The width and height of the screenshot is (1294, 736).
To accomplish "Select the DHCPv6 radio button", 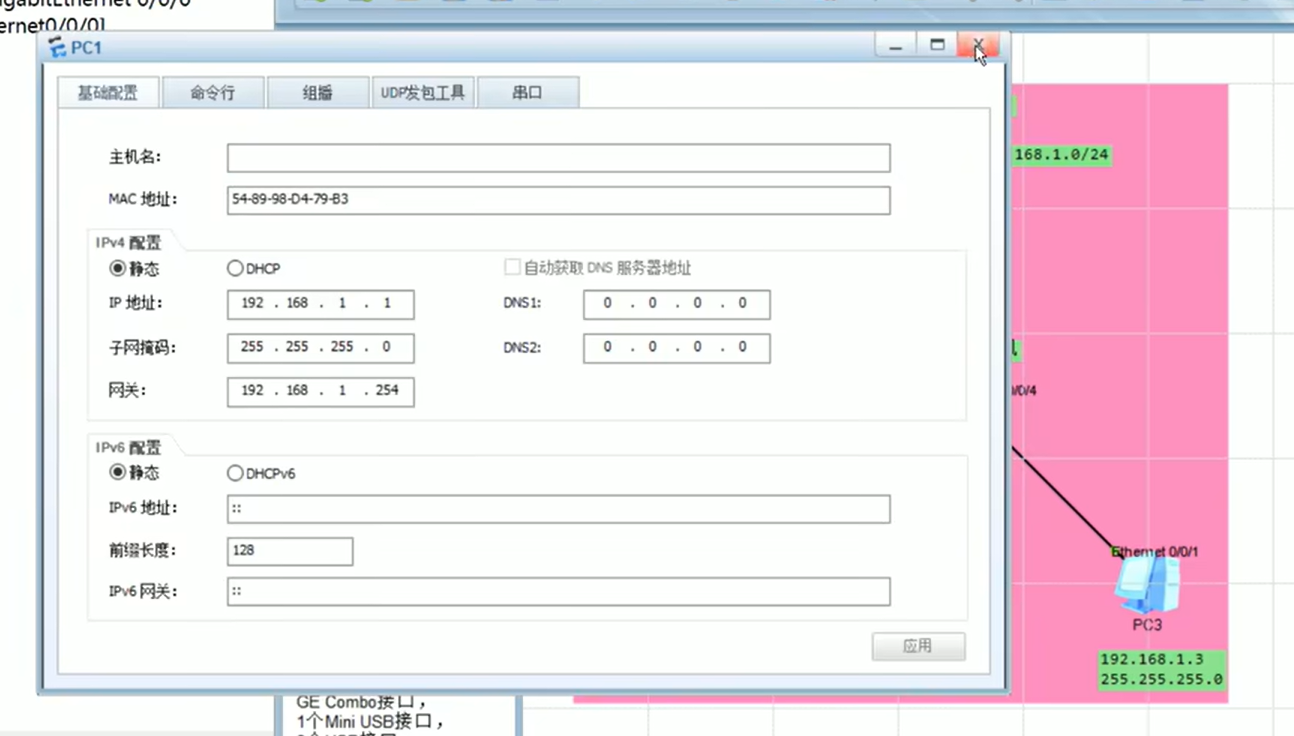I will [235, 473].
